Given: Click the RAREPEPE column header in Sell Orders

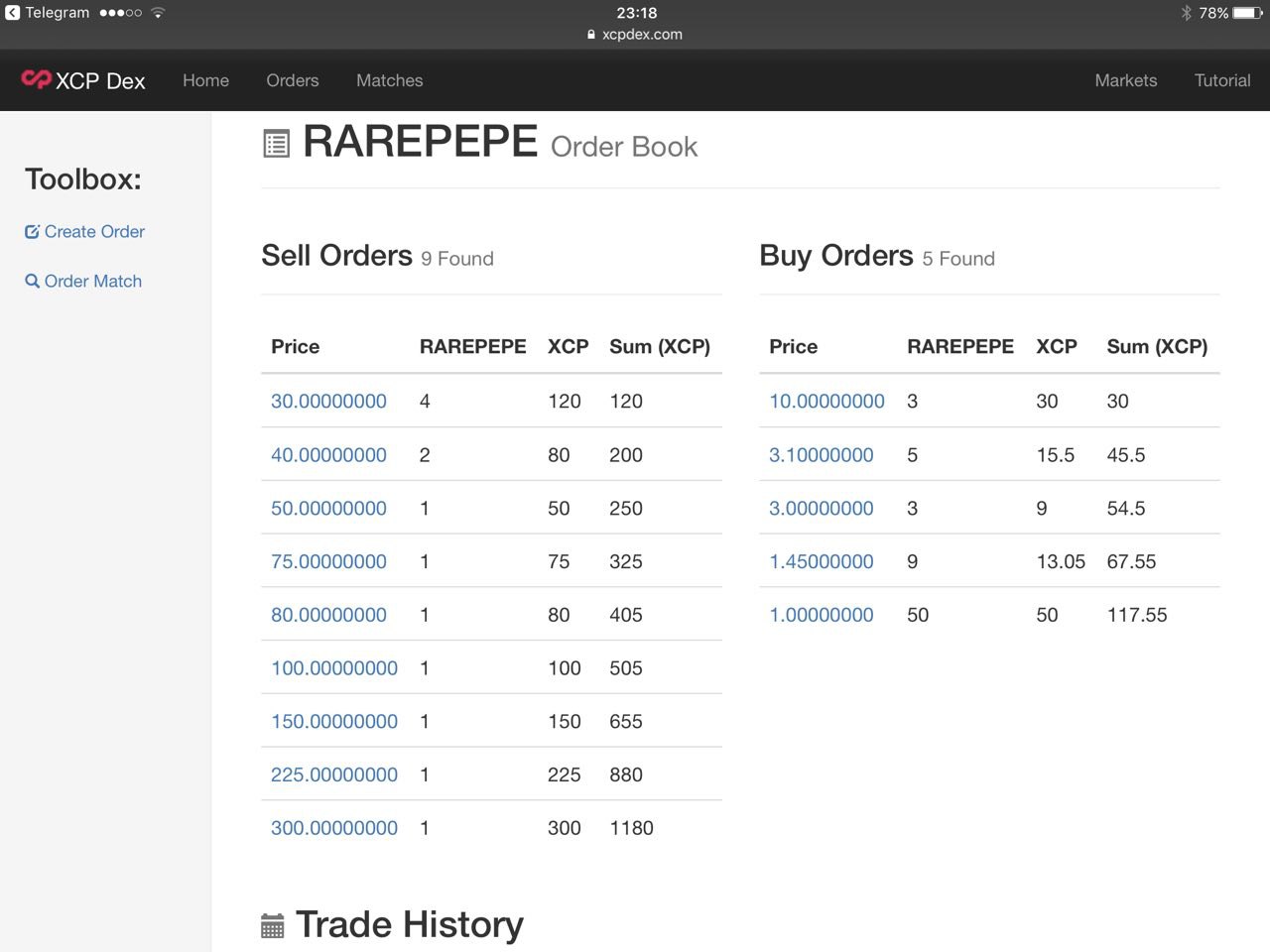Looking at the screenshot, I should point(473,347).
